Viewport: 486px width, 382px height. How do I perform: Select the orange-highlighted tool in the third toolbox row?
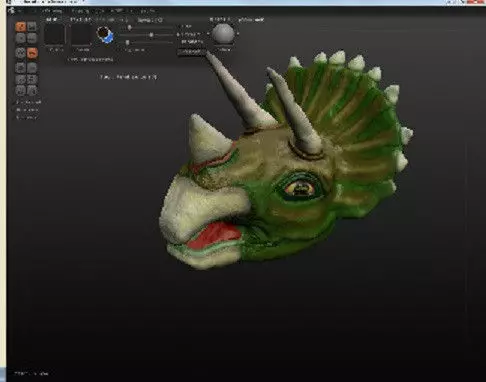(x=32, y=53)
